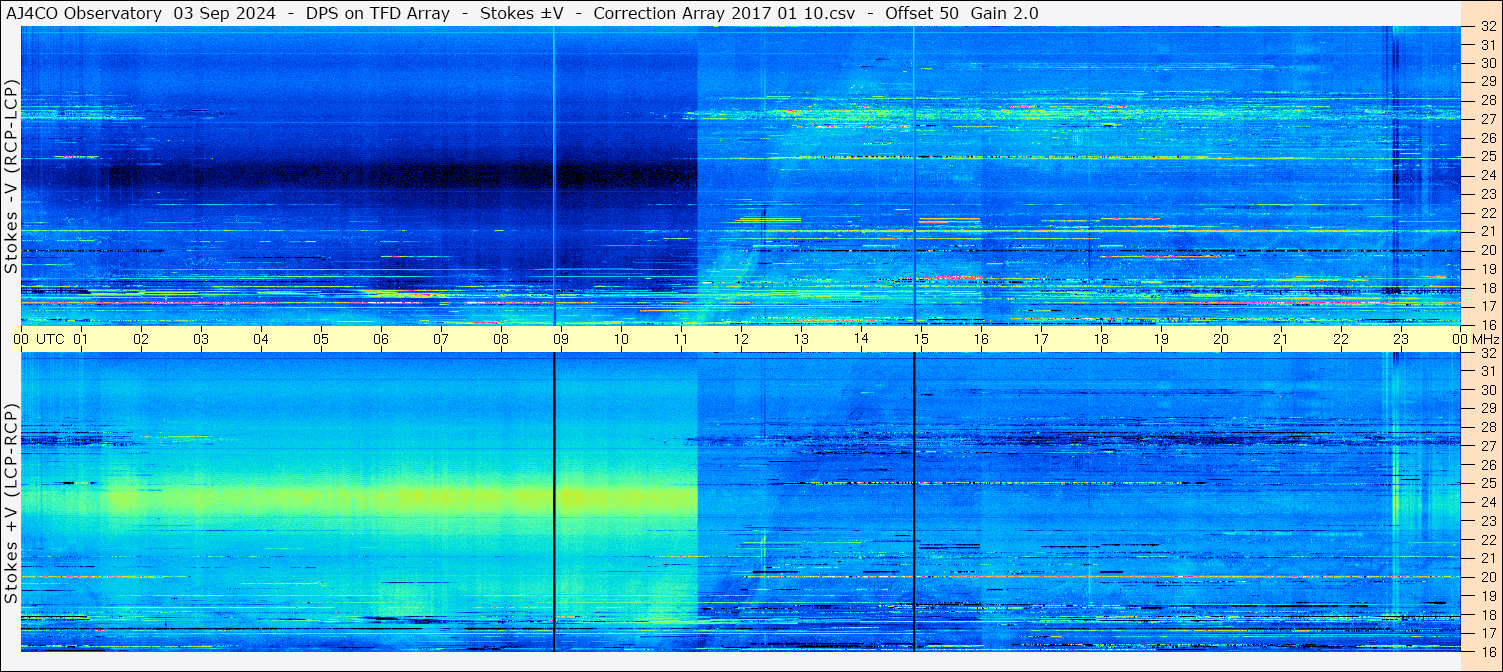Click the 29 MHz label of lower Stokes +V panel

[1487, 409]
